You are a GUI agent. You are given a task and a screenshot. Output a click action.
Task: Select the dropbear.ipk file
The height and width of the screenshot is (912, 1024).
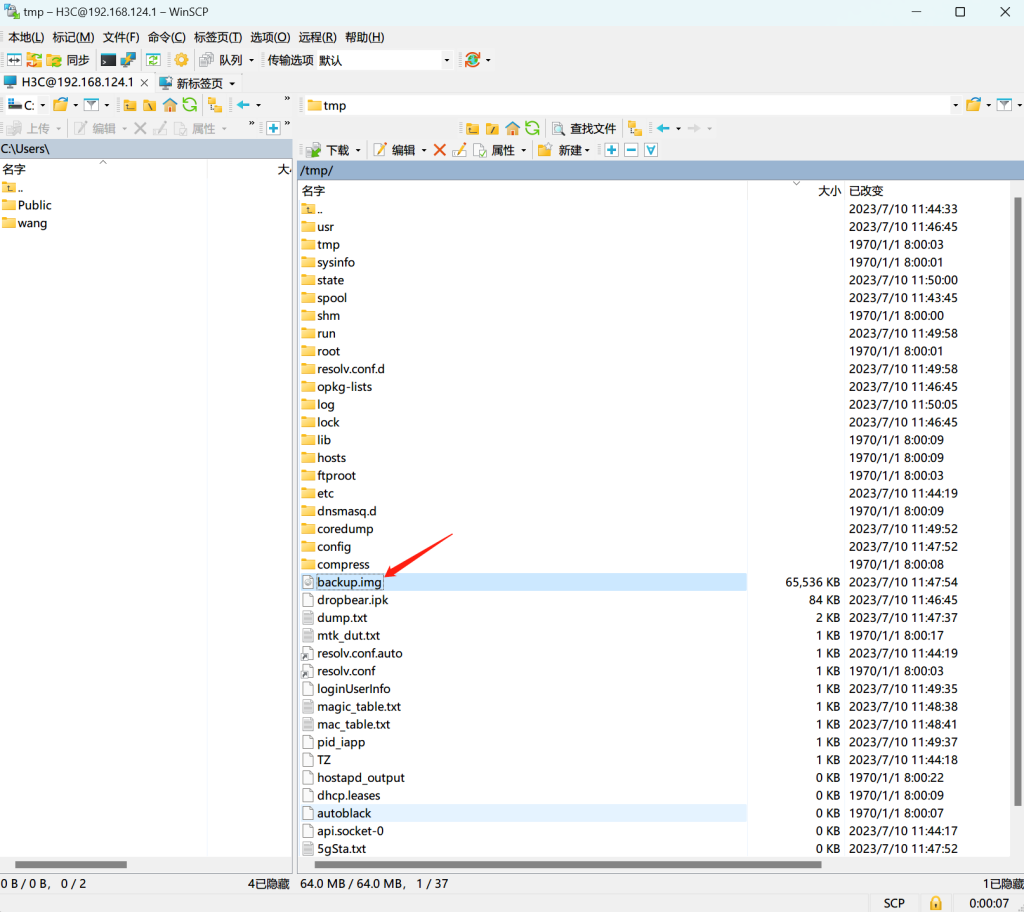tap(353, 600)
